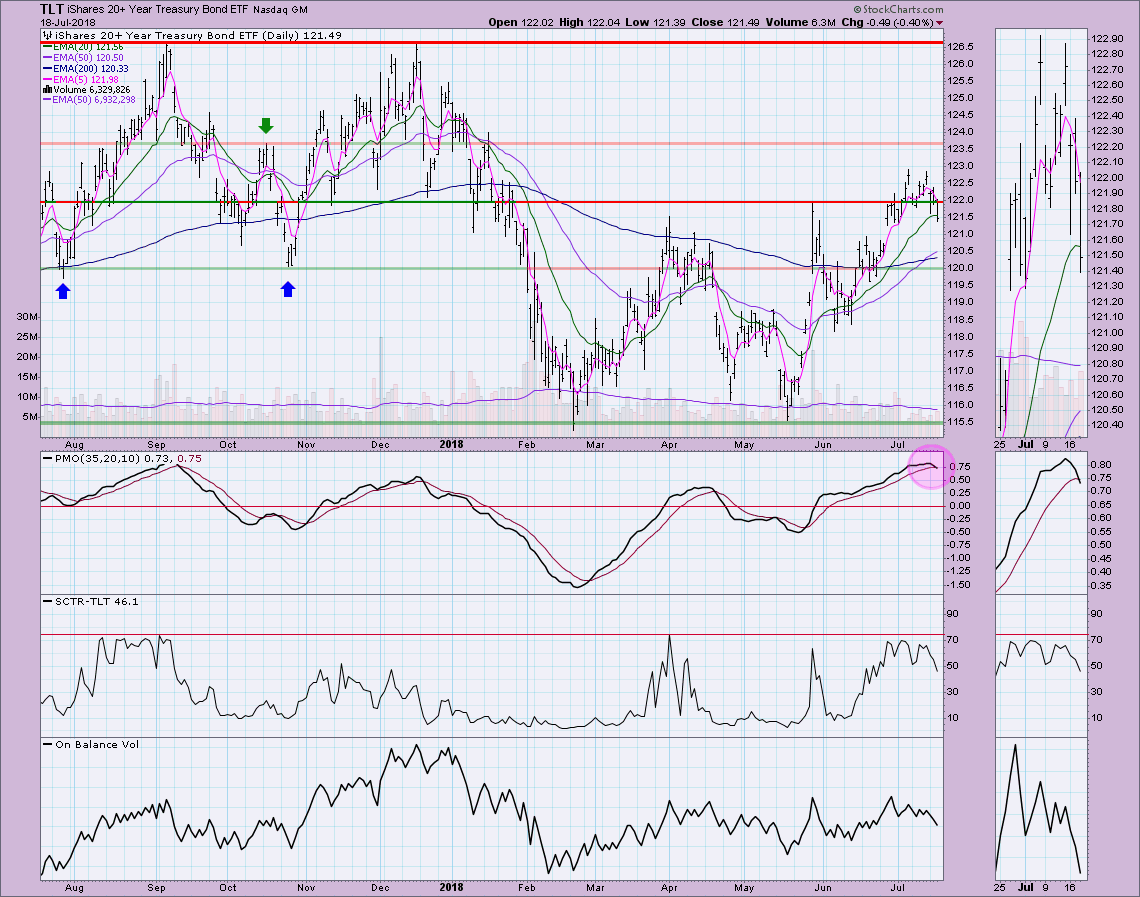Click the volume EMA(50) 6,932,298 legend entry
This screenshot has width=1140, height=897.
coord(95,100)
